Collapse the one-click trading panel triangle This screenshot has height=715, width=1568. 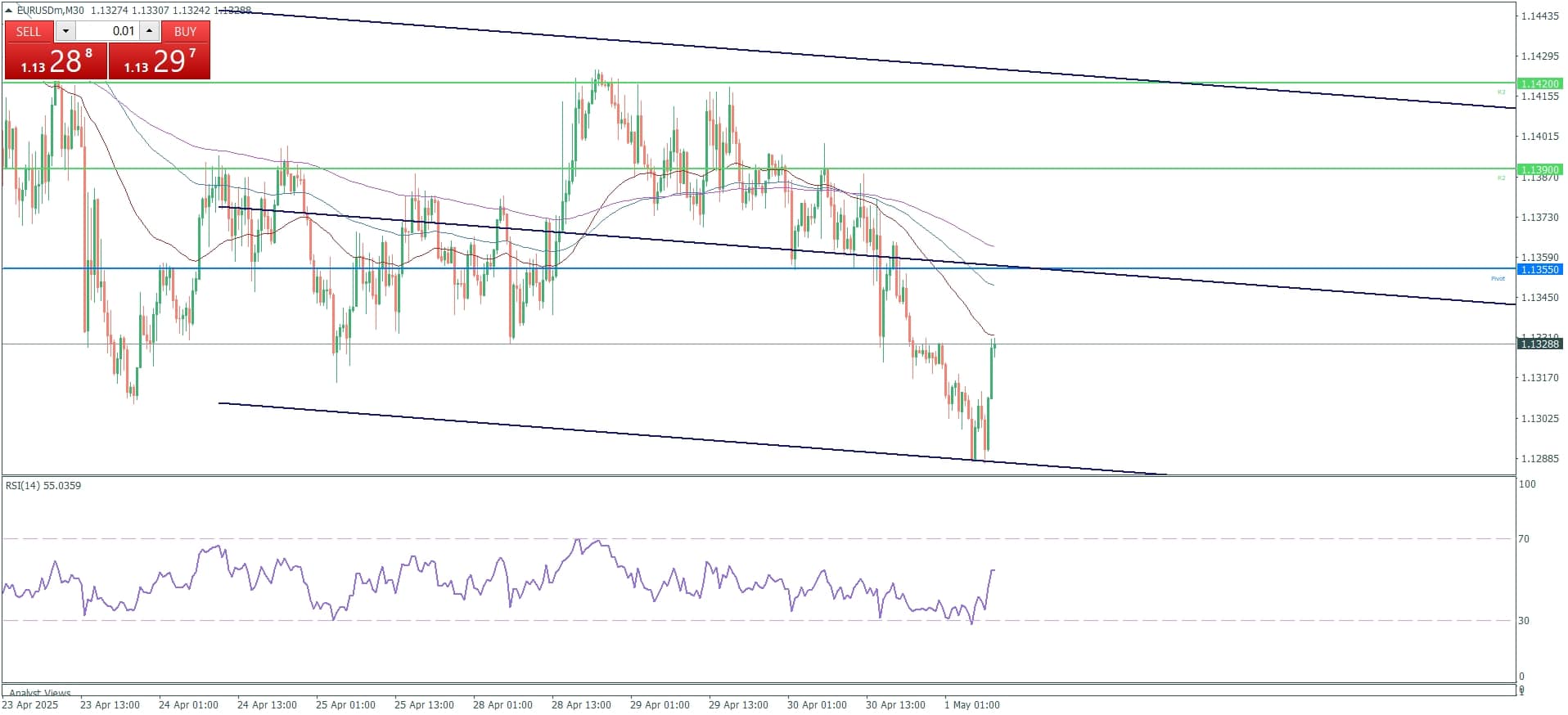click(x=9, y=11)
